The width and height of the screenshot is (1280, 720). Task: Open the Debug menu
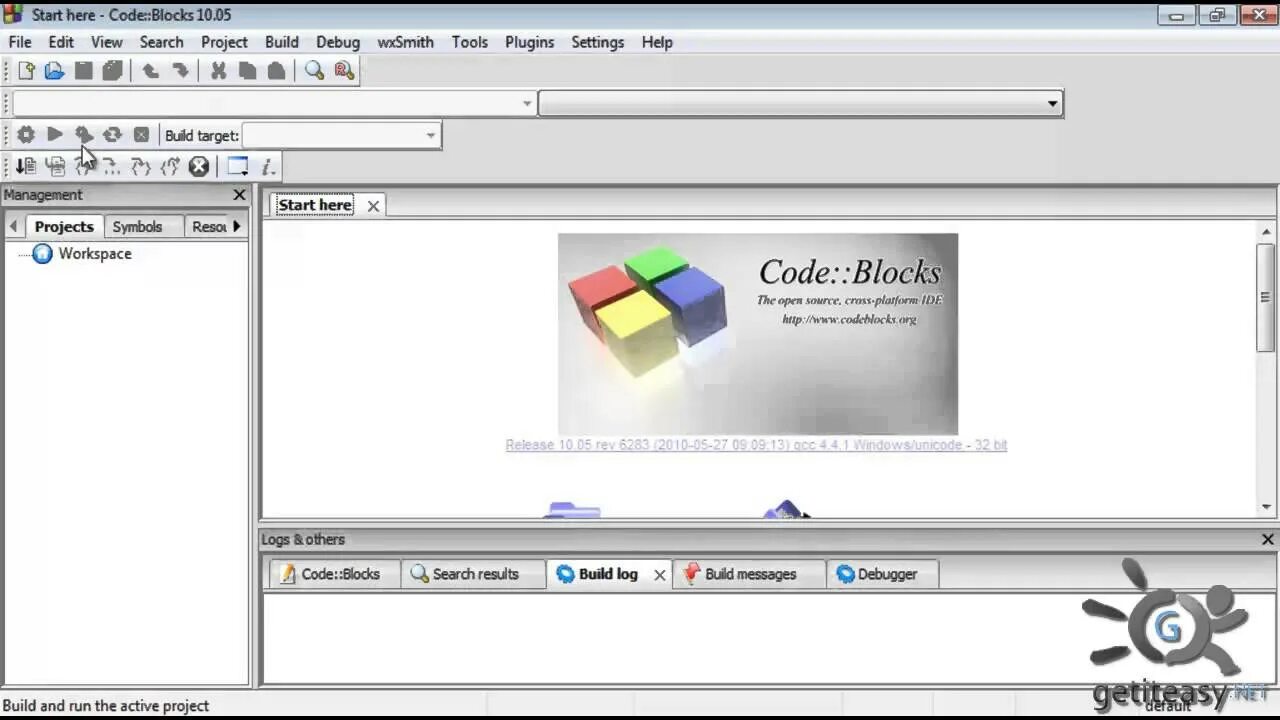point(338,42)
